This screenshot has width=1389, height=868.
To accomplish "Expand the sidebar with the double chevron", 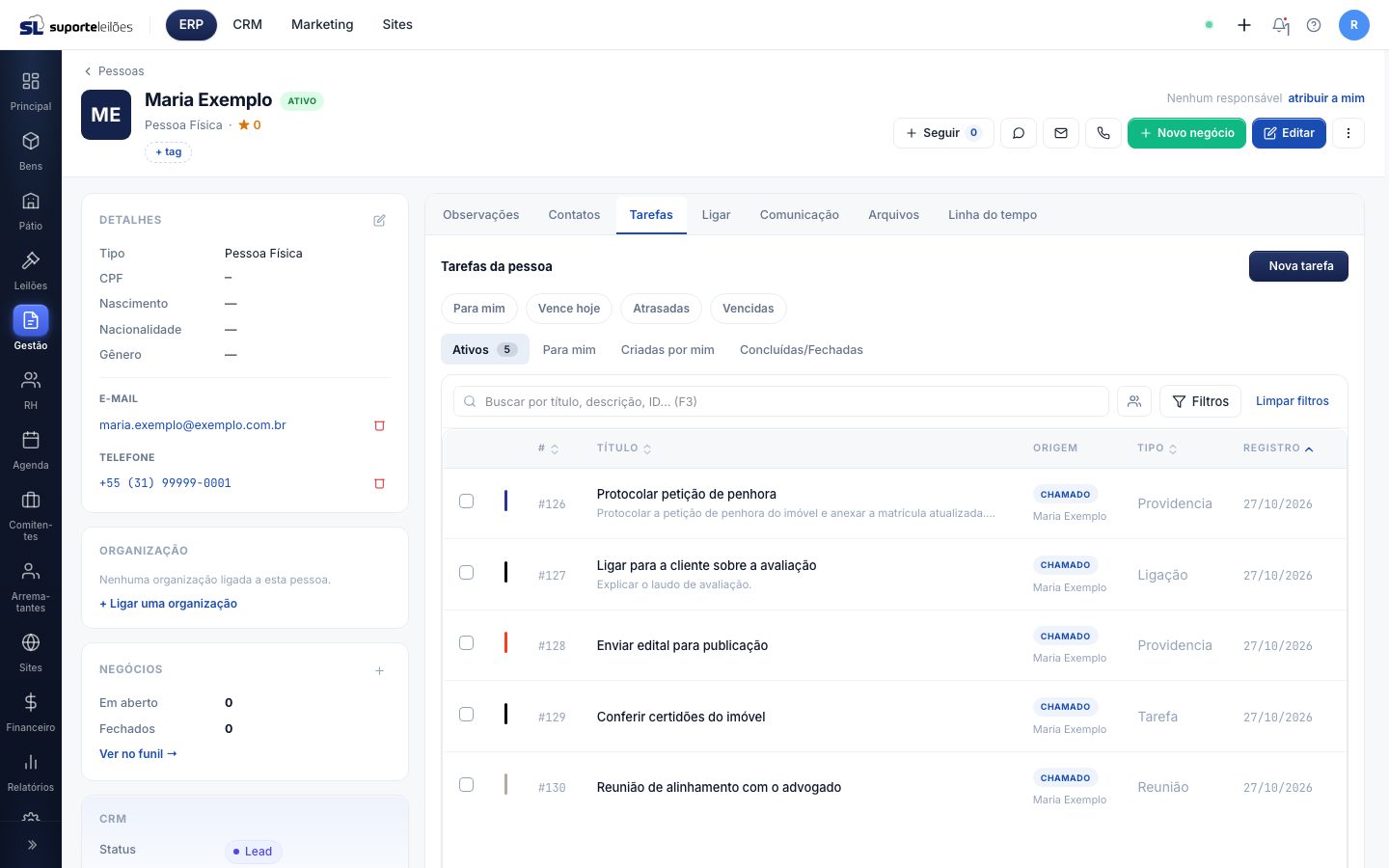I will (31, 845).
